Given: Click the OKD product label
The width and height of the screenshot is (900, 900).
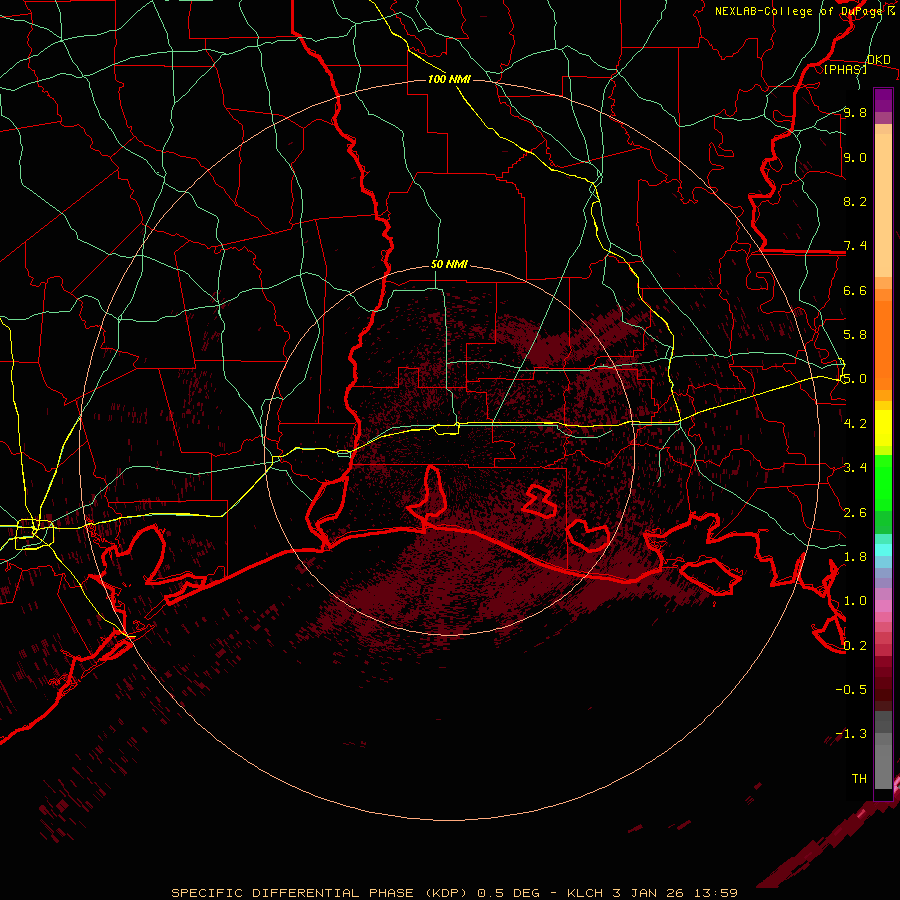Looking at the screenshot, I should 879,60.
